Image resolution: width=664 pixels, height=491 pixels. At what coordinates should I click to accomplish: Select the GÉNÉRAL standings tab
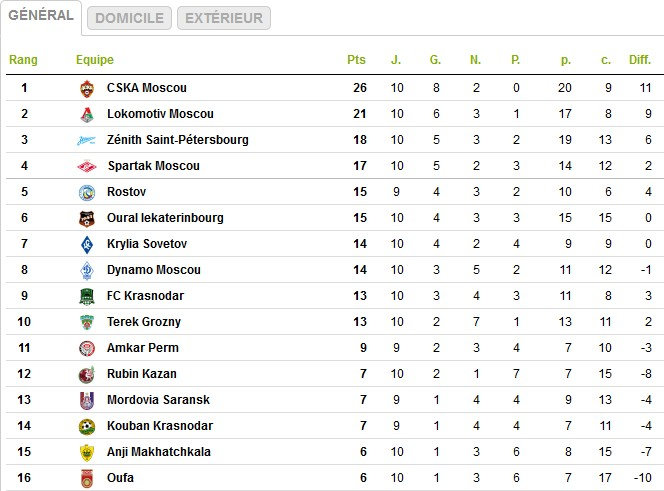(40, 16)
